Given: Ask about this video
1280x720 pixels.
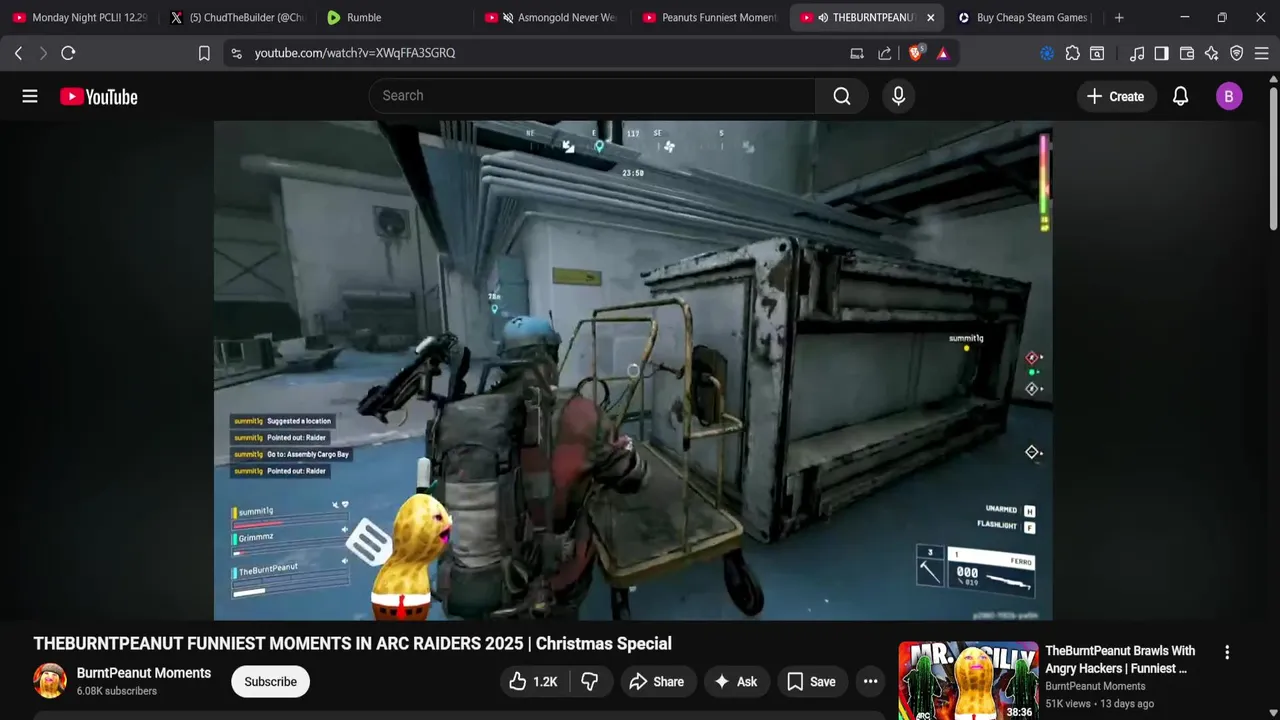Looking at the screenshot, I should pos(736,682).
